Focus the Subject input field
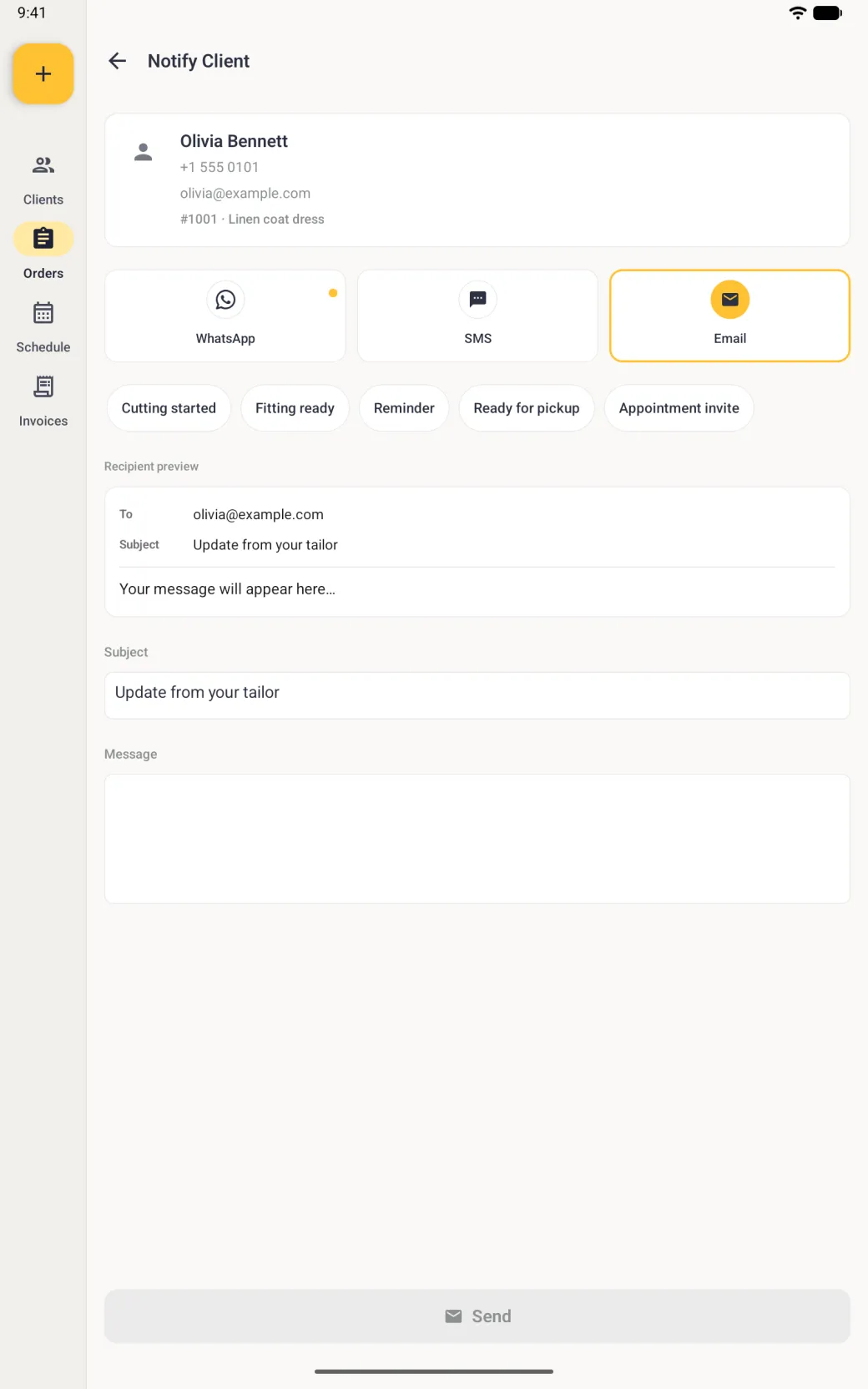This screenshot has height=1389, width=868. click(x=477, y=695)
